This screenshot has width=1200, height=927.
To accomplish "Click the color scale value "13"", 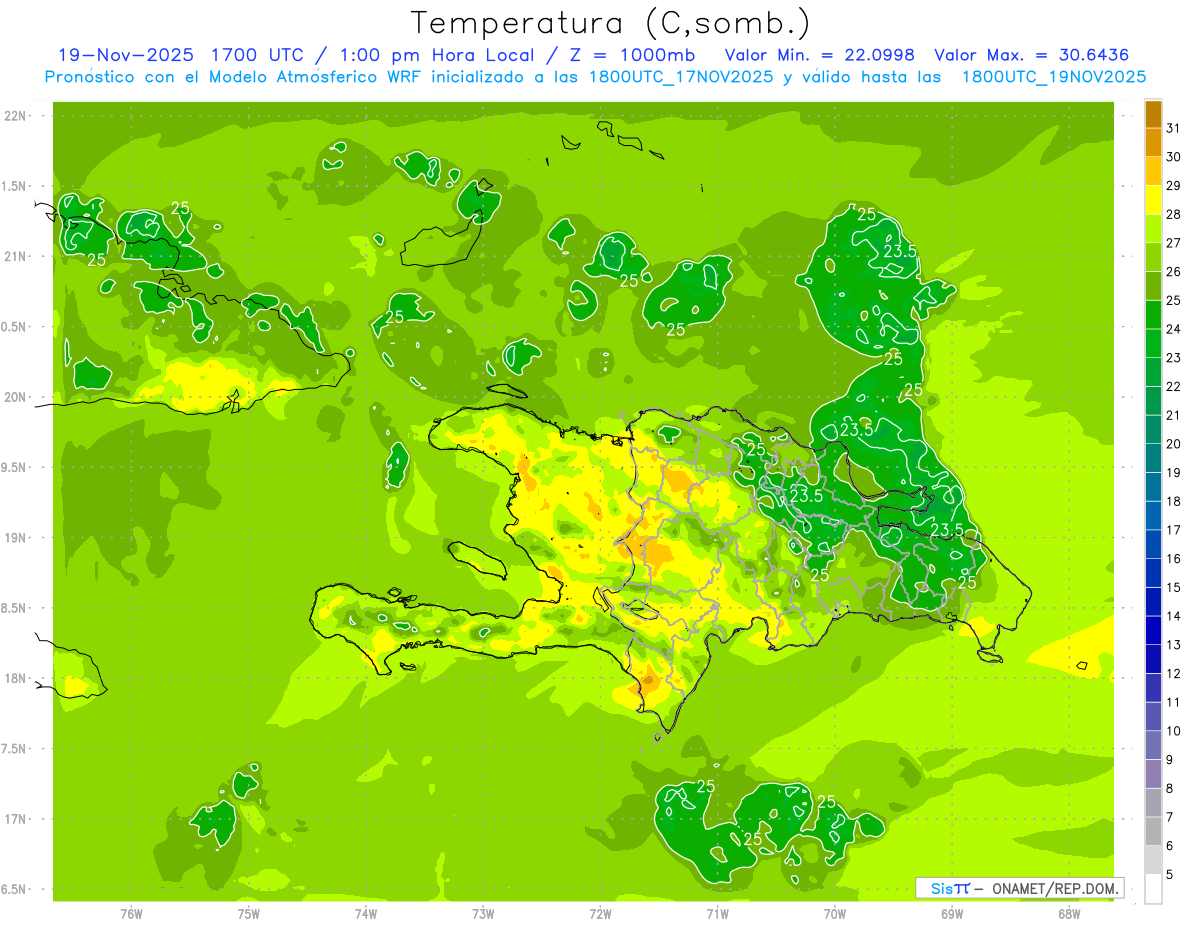I will (1173, 644).
